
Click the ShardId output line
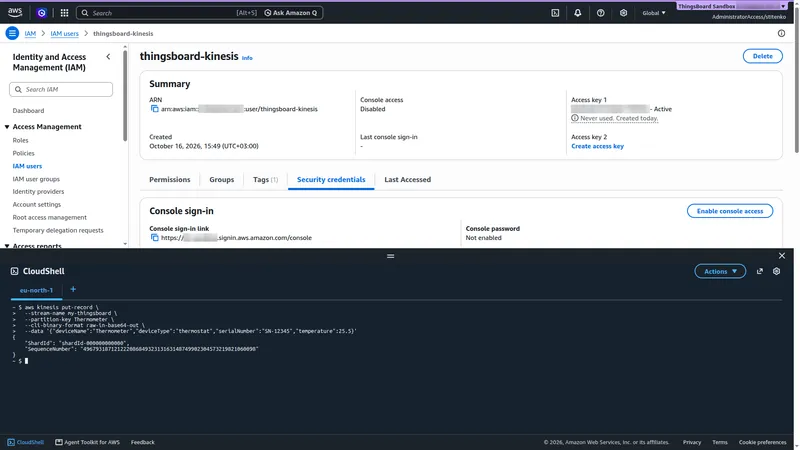(x=77, y=343)
